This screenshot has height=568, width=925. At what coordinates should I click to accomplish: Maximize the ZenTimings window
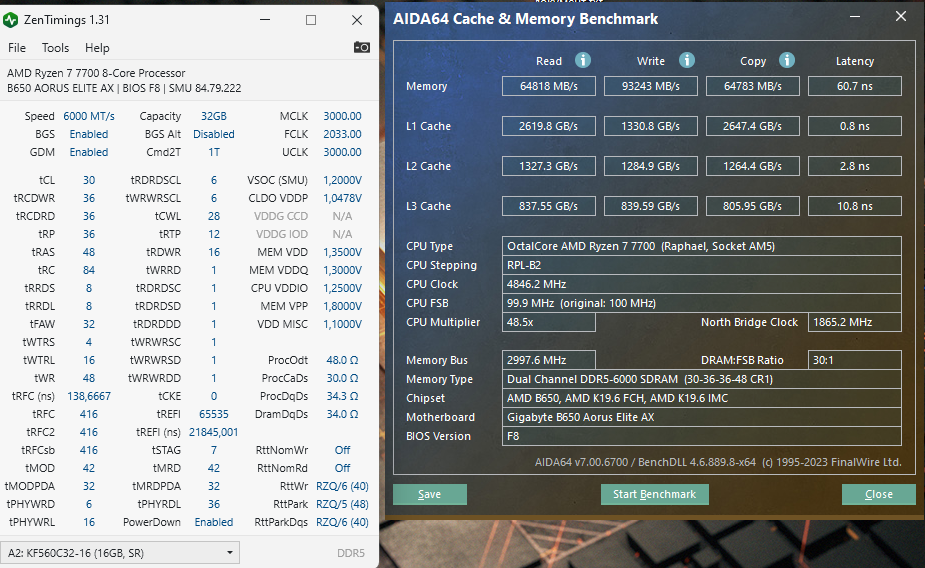click(311, 19)
